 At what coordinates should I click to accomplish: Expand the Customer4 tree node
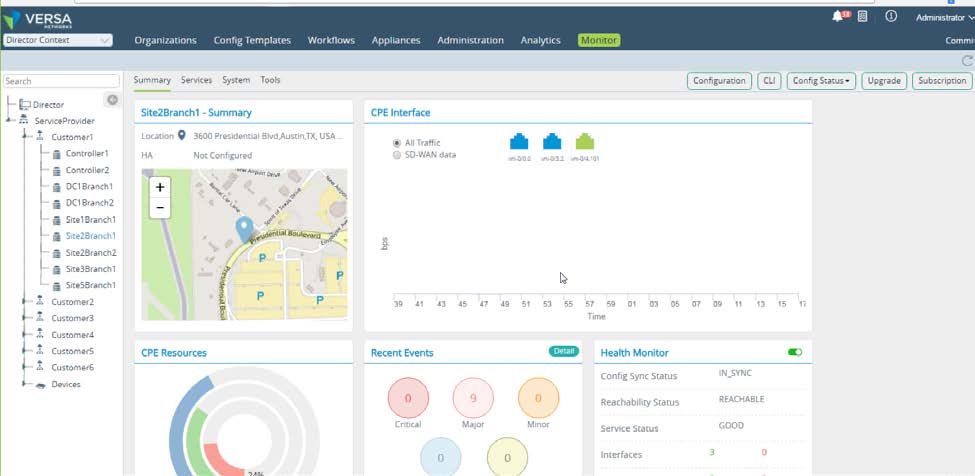(x=24, y=334)
